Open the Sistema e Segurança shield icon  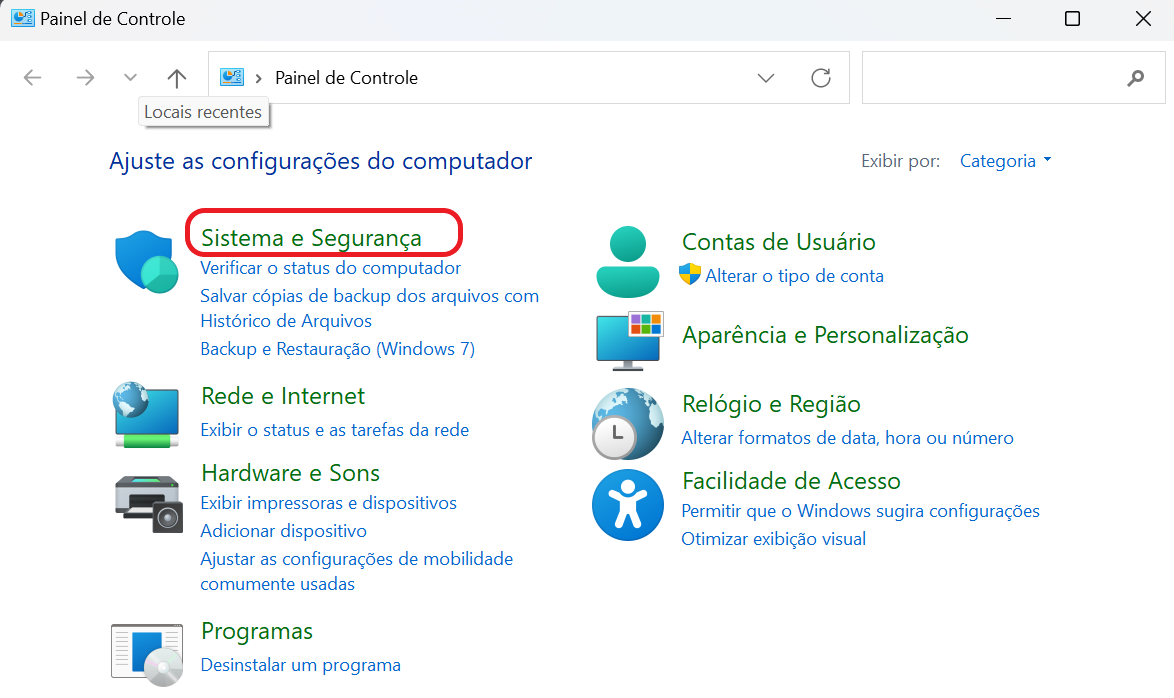(x=147, y=261)
